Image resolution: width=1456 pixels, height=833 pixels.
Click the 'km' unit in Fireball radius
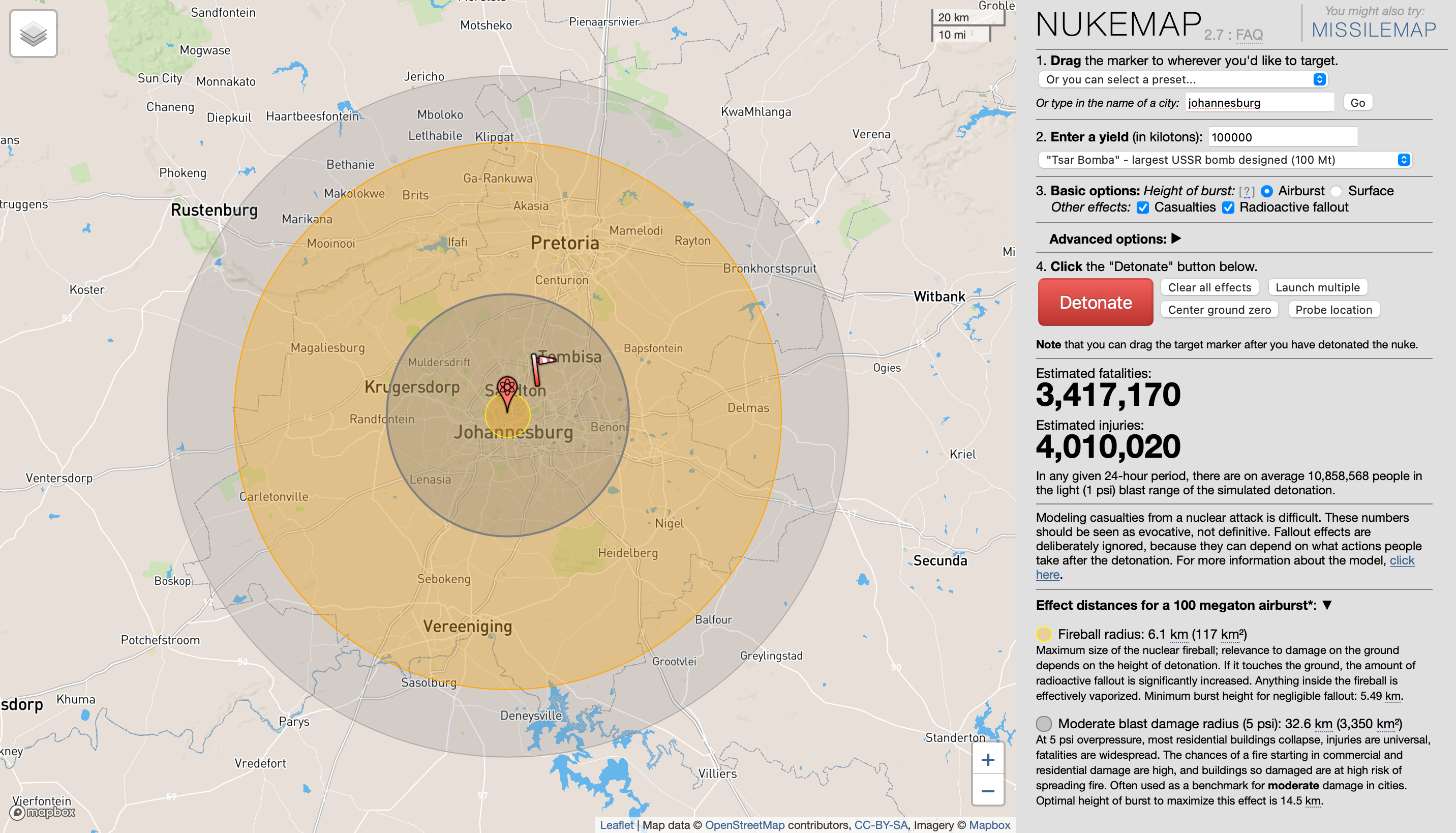tap(1178, 635)
